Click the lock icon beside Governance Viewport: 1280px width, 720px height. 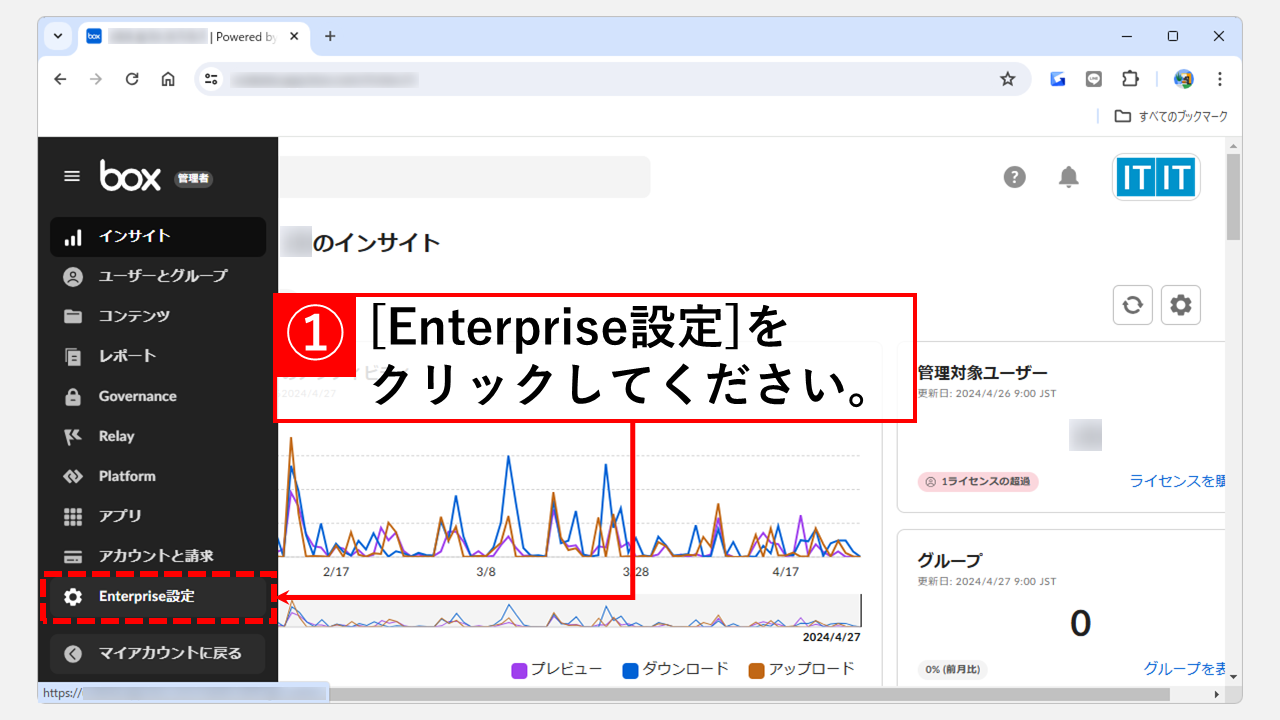click(73, 396)
